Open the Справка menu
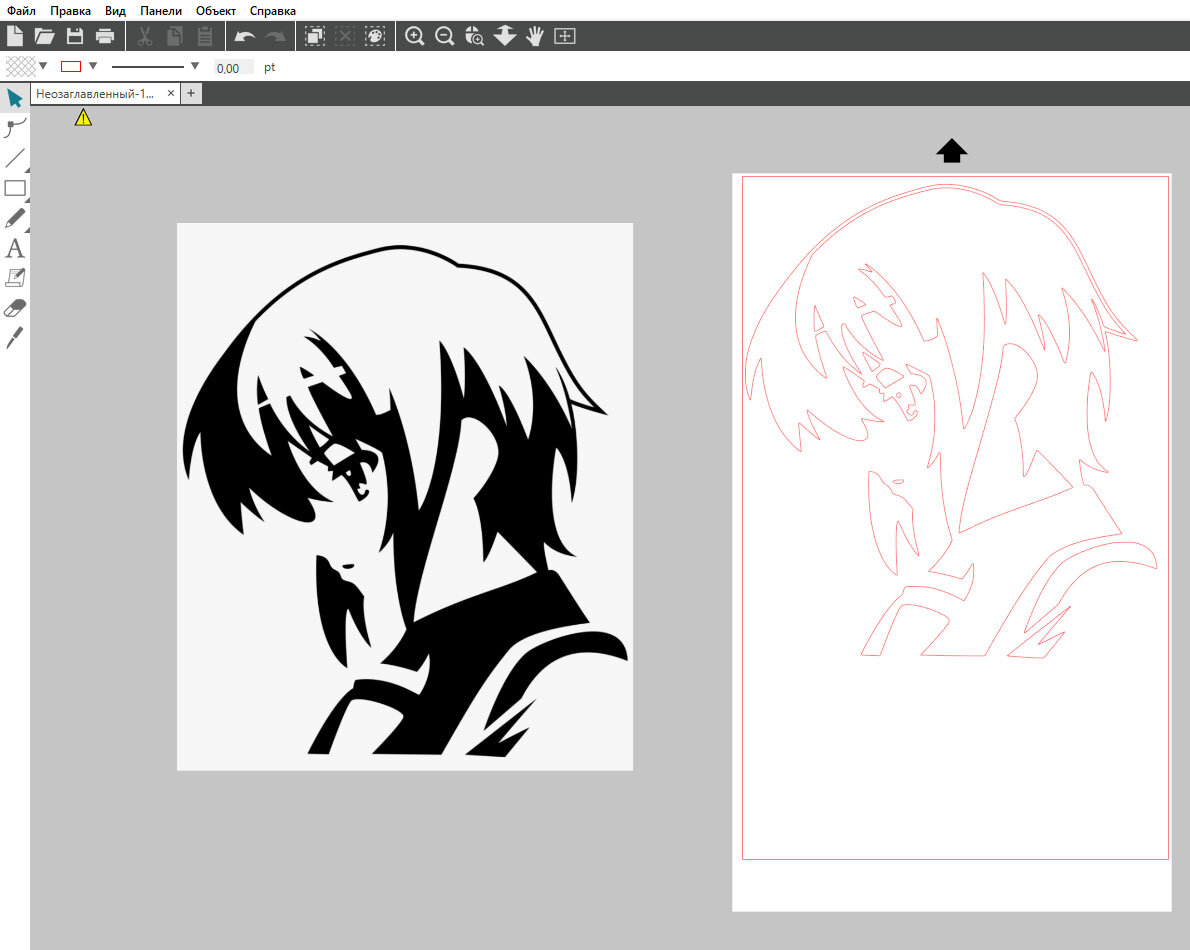1190x950 pixels. (x=272, y=11)
